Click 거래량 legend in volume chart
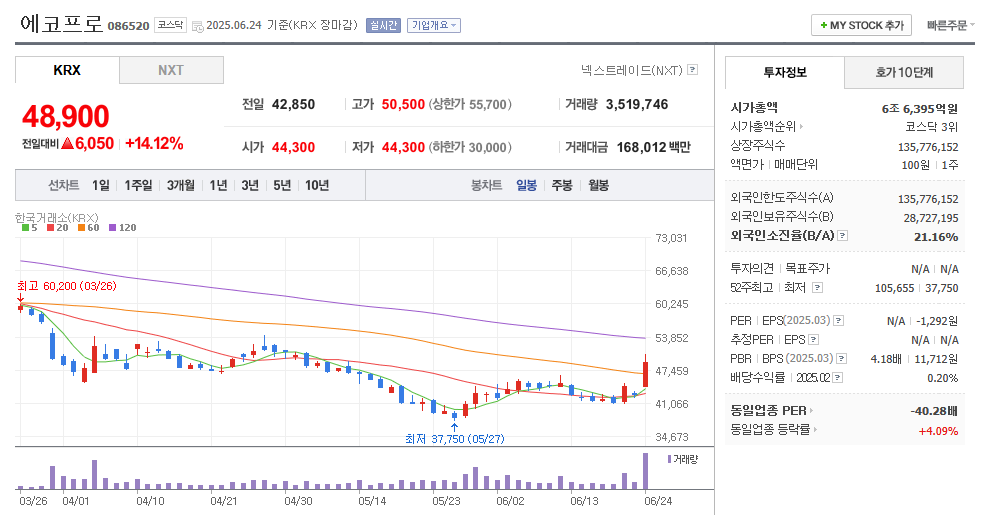 point(683,459)
